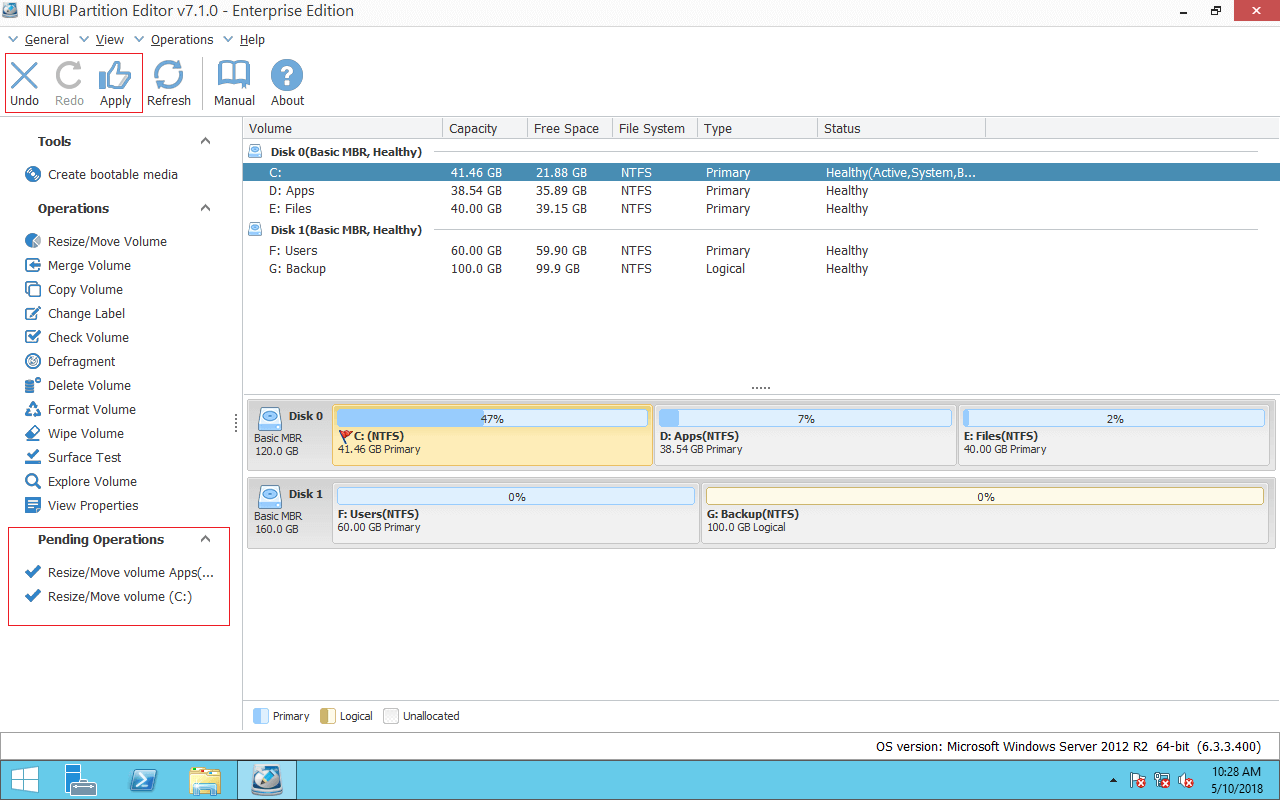Image resolution: width=1280 pixels, height=800 pixels.
Task: Sort by the Capacity column header
Action: point(485,128)
